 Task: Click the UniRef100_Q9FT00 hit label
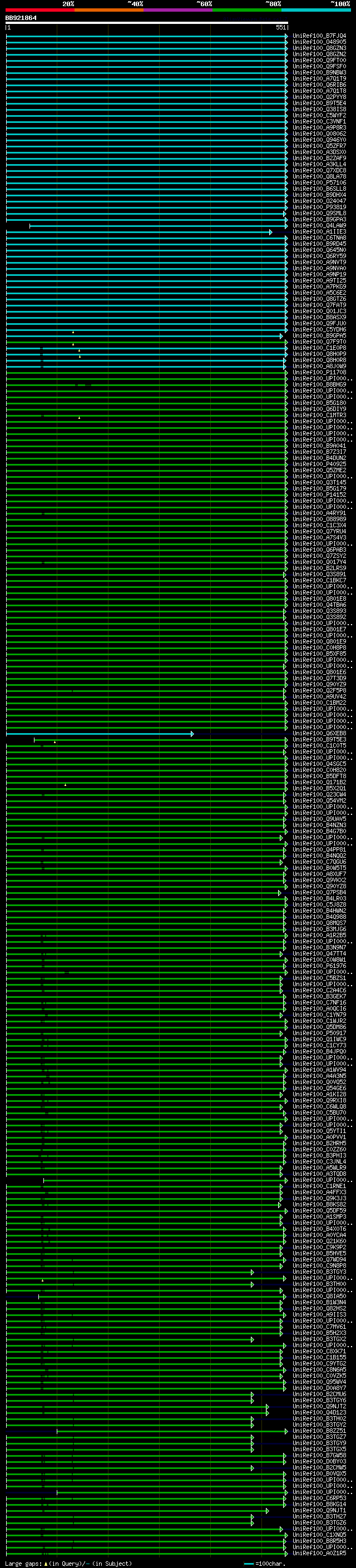click(x=319, y=60)
